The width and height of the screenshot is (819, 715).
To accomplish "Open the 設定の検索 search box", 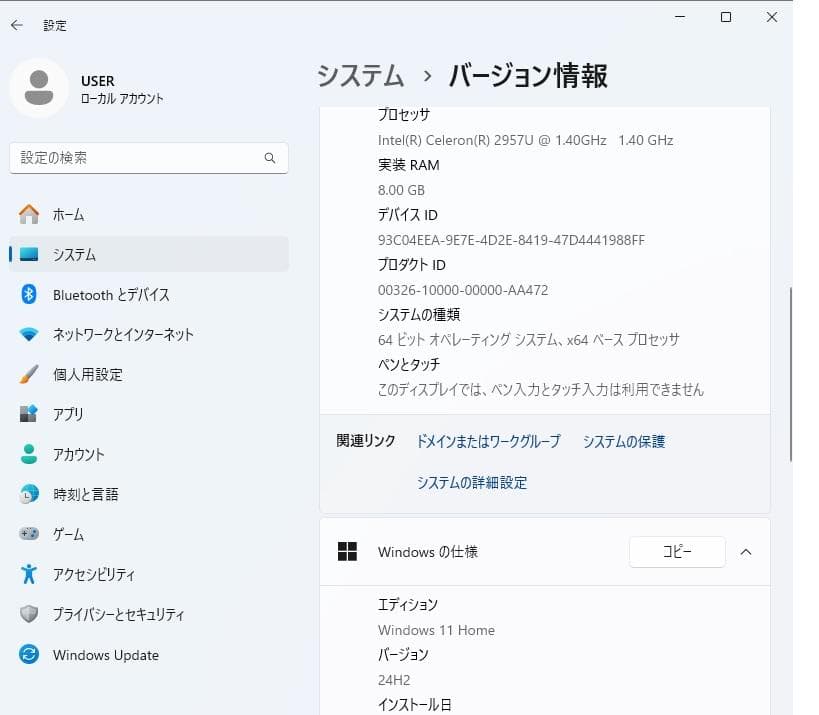I will click(148, 158).
